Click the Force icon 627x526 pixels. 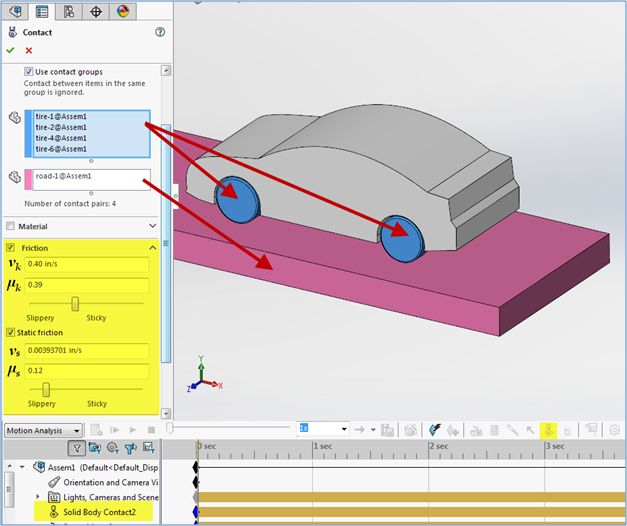click(530, 430)
